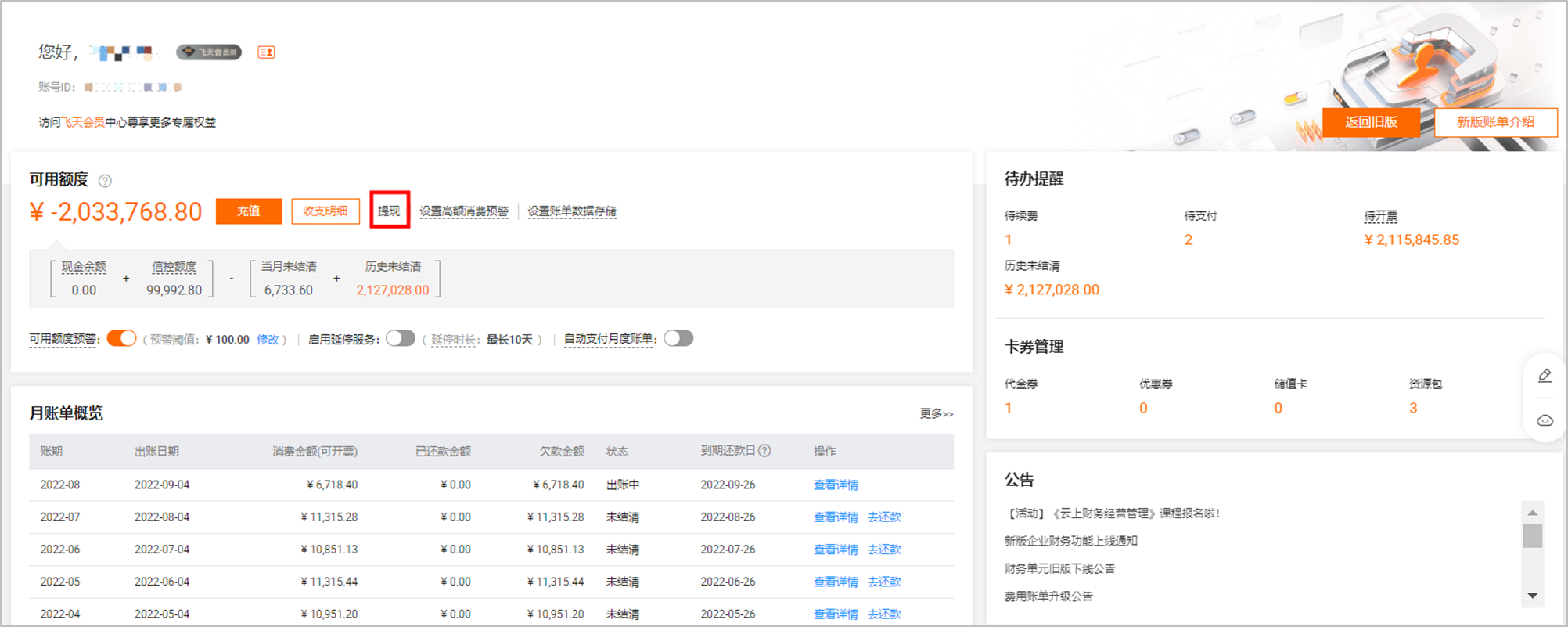View details for the 2022-05 bill
Screen dimensions: 1568x627
(836, 582)
